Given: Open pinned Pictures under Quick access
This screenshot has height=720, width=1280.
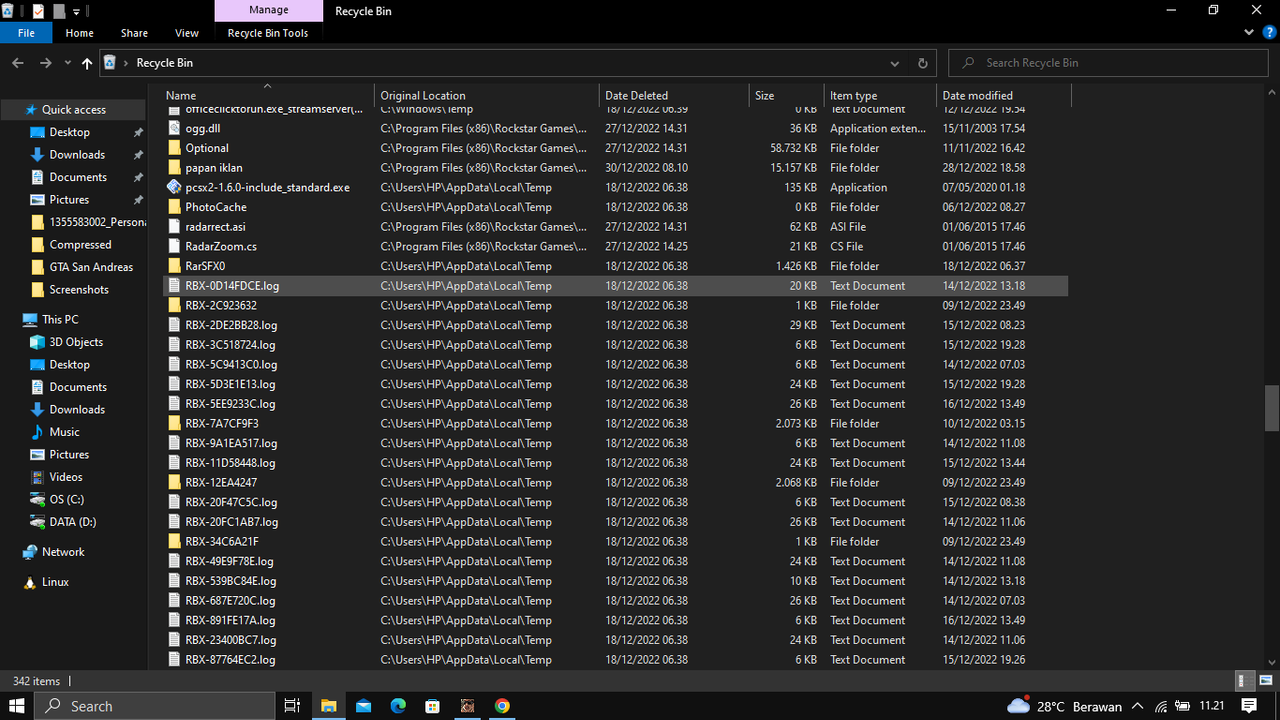Looking at the screenshot, I should [69, 200].
